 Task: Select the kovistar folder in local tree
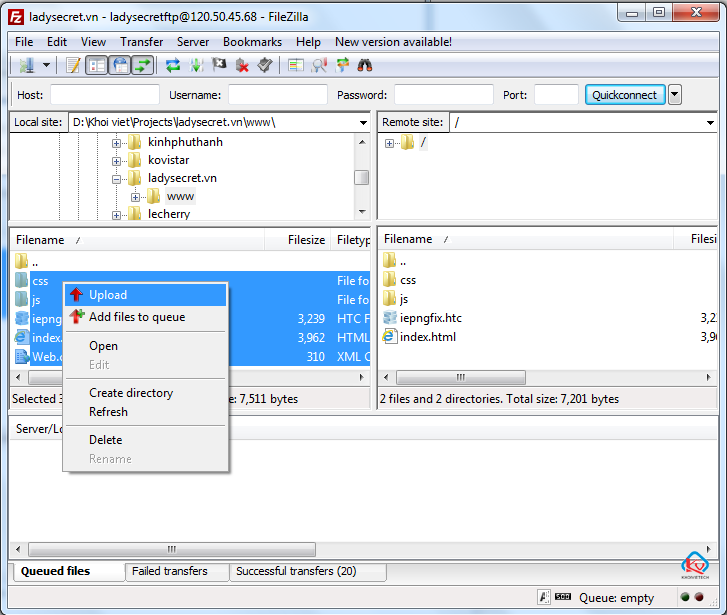coord(168,160)
